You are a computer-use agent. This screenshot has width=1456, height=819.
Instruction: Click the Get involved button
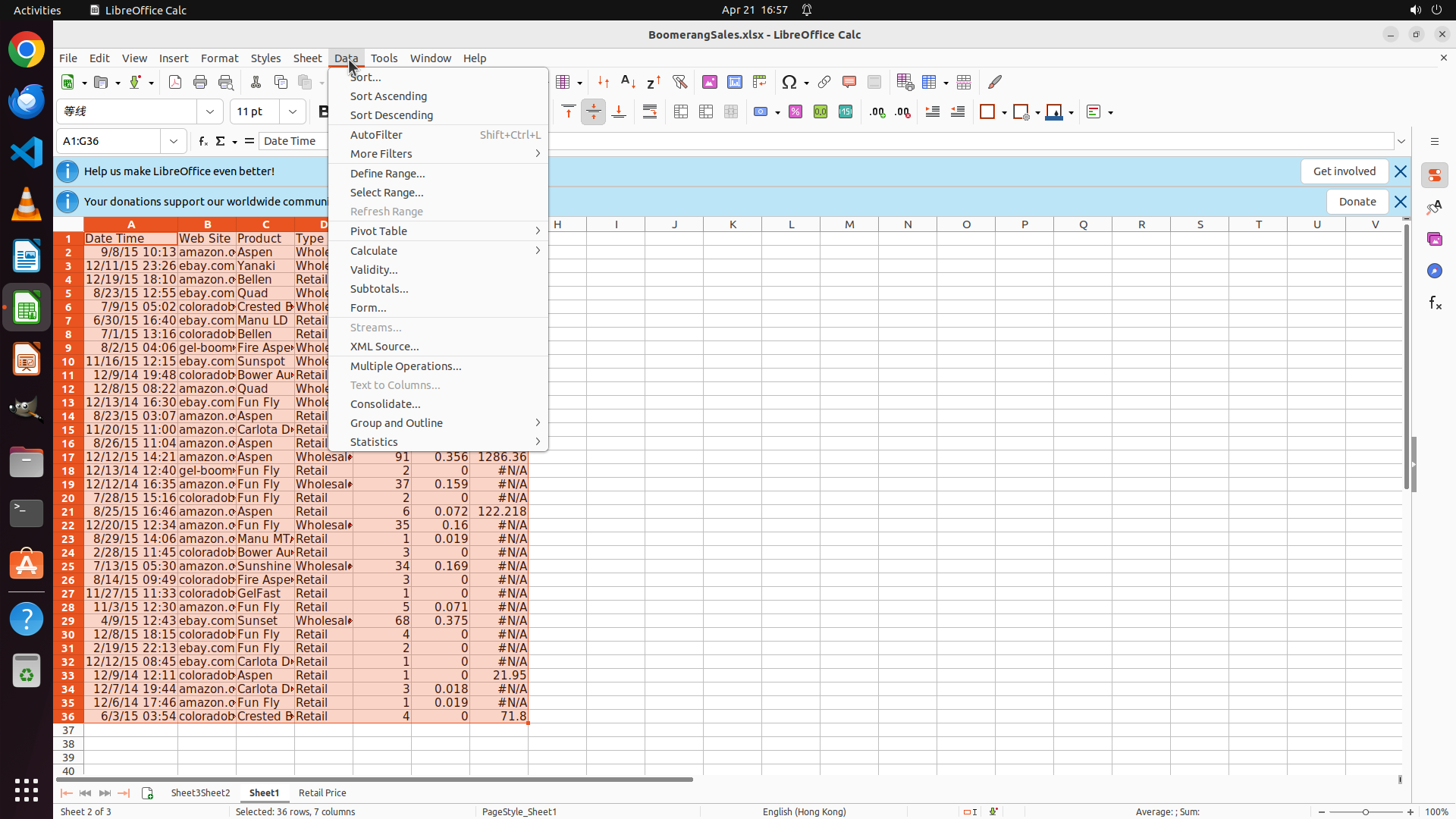click(x=1344, y=171)
